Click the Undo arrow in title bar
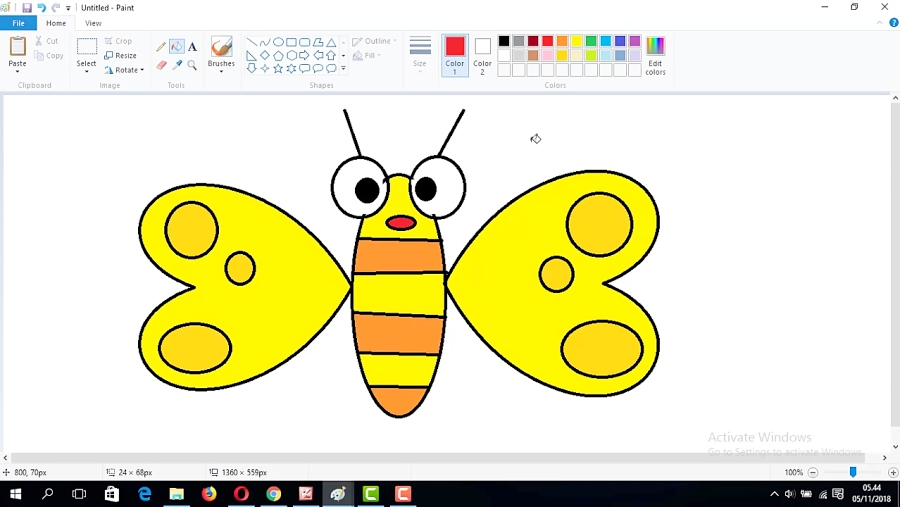This screenshot has height=507, width=900. tap(41, 7)
